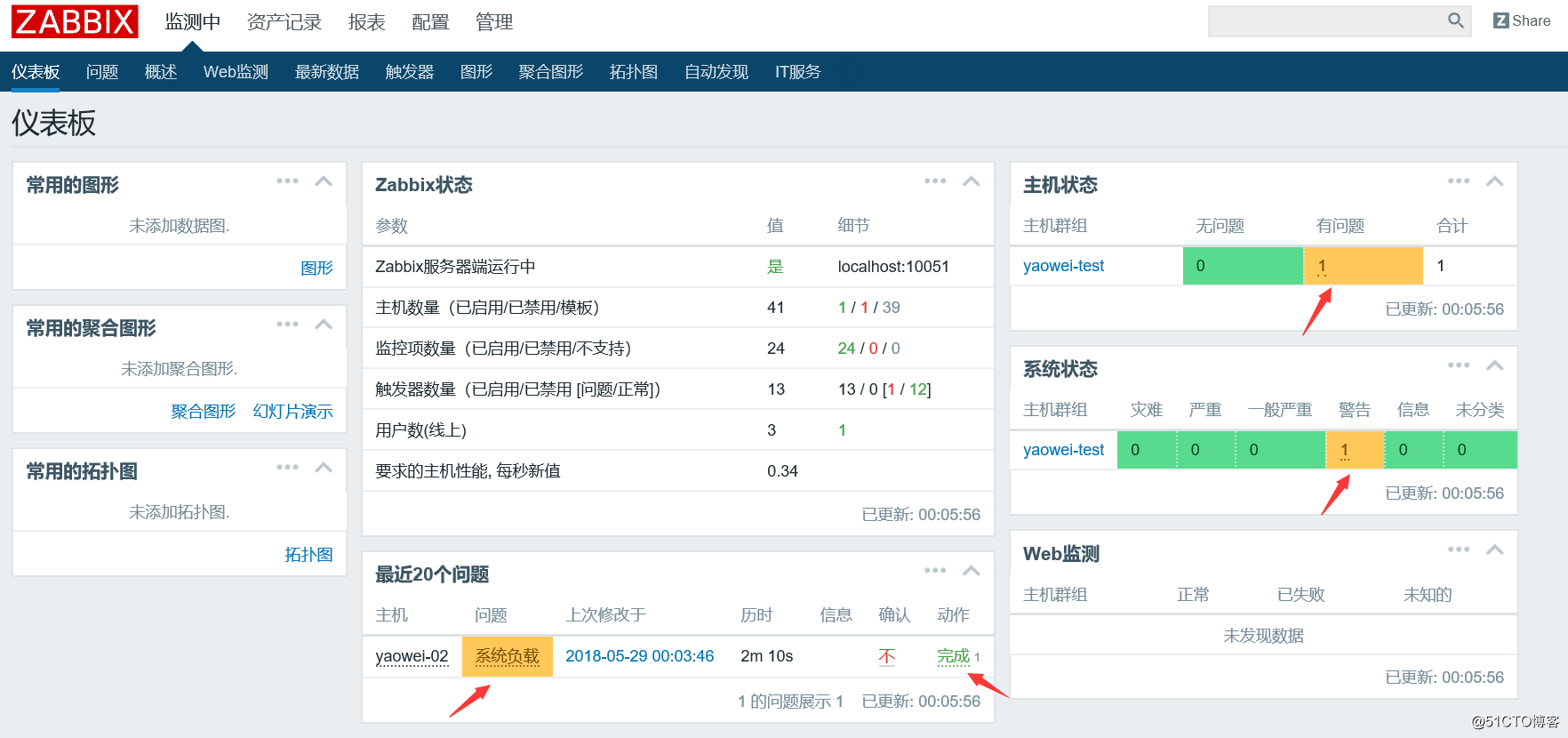Go to the 拓扑图 submenu tab
The image size is (1568, 738).
[x=634, y=72]
